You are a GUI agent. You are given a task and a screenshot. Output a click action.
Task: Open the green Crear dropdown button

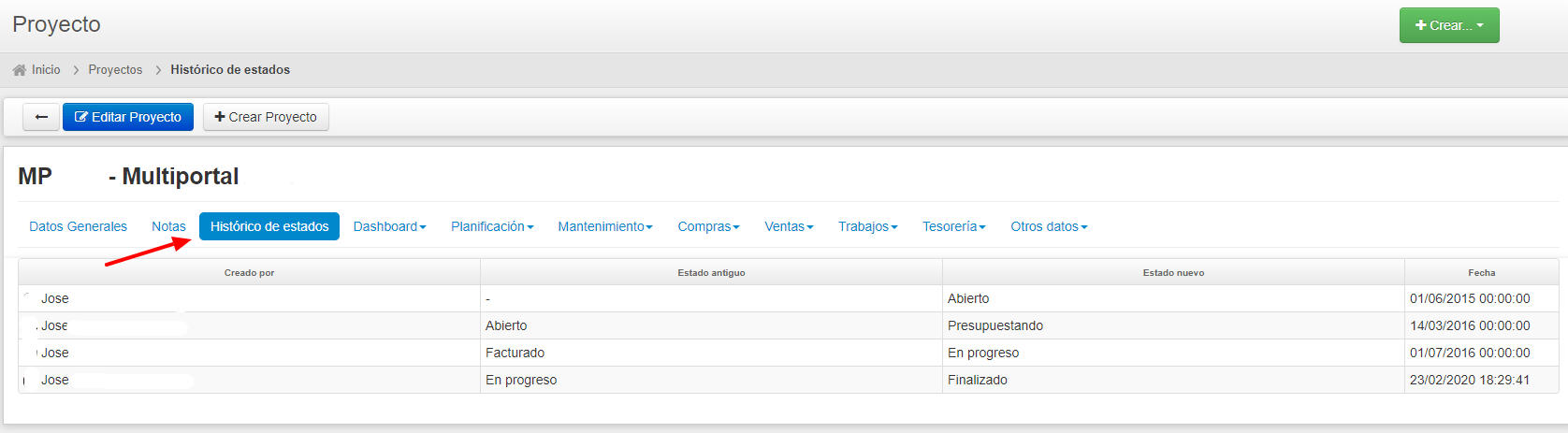click(1449, 25)
